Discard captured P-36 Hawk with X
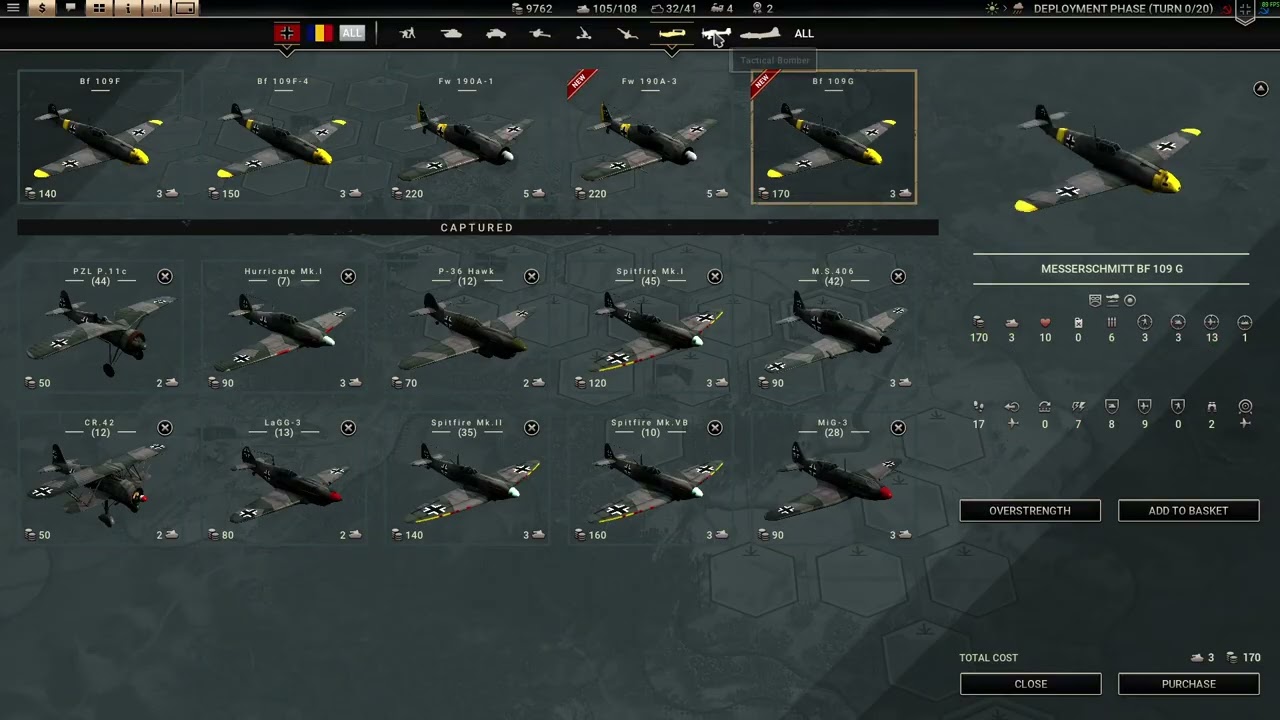The height and width of the screenshot is (720, 1280). [x=531, y=276]
